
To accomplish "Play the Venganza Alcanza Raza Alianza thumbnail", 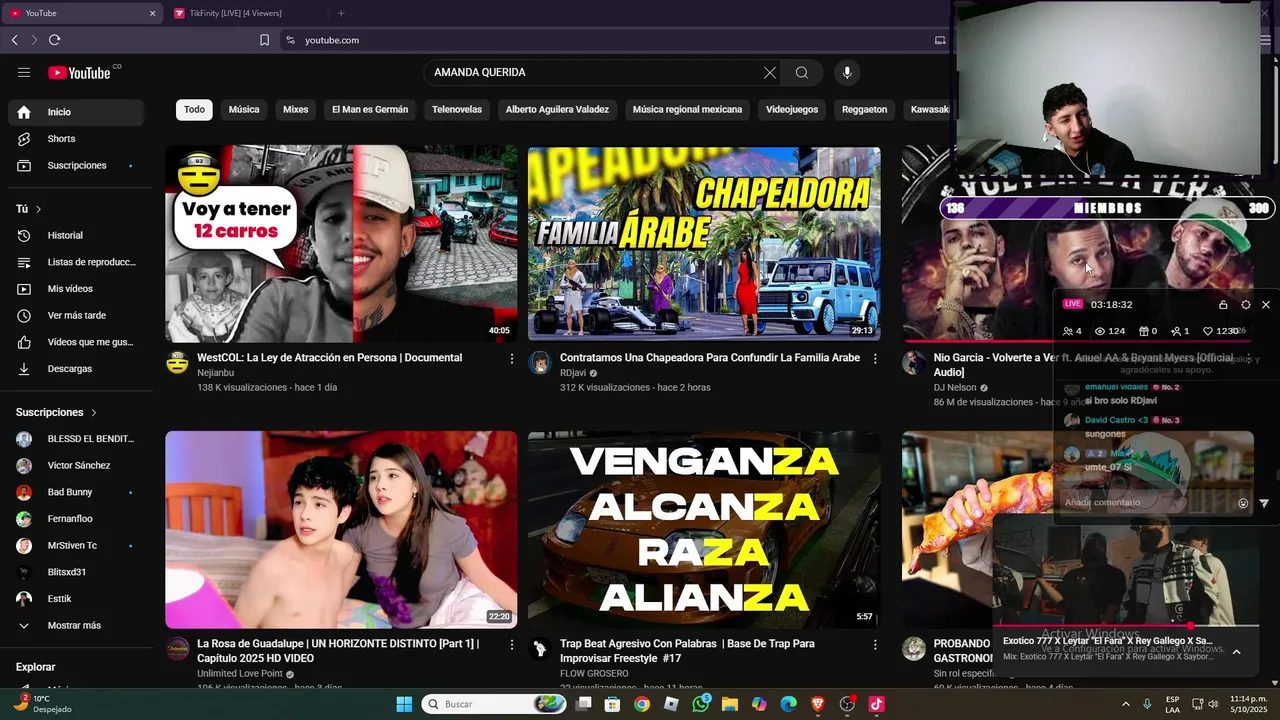I will tap(704, 529).
